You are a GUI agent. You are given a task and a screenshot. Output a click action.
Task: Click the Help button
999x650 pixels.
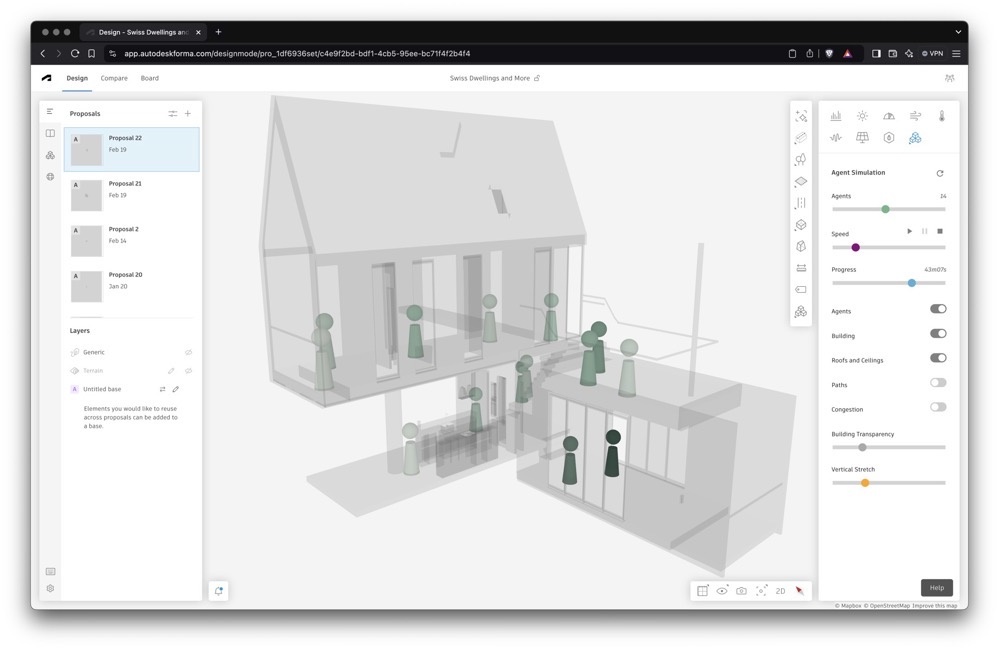tap(936, 588)
